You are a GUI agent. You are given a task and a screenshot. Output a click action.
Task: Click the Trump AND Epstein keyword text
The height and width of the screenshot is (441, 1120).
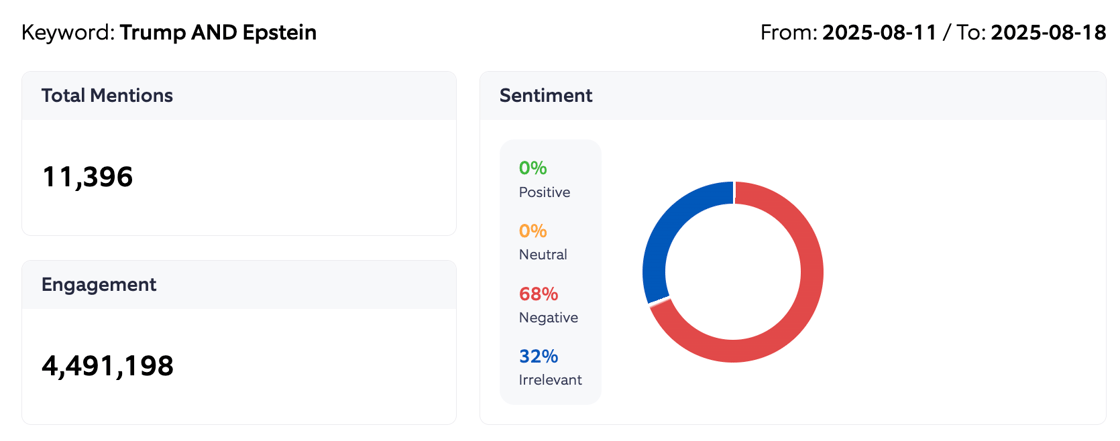218,33
